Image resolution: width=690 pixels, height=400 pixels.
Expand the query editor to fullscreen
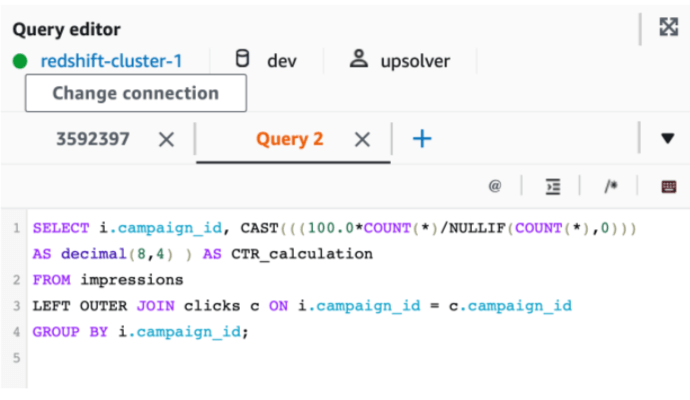[668, 27]
